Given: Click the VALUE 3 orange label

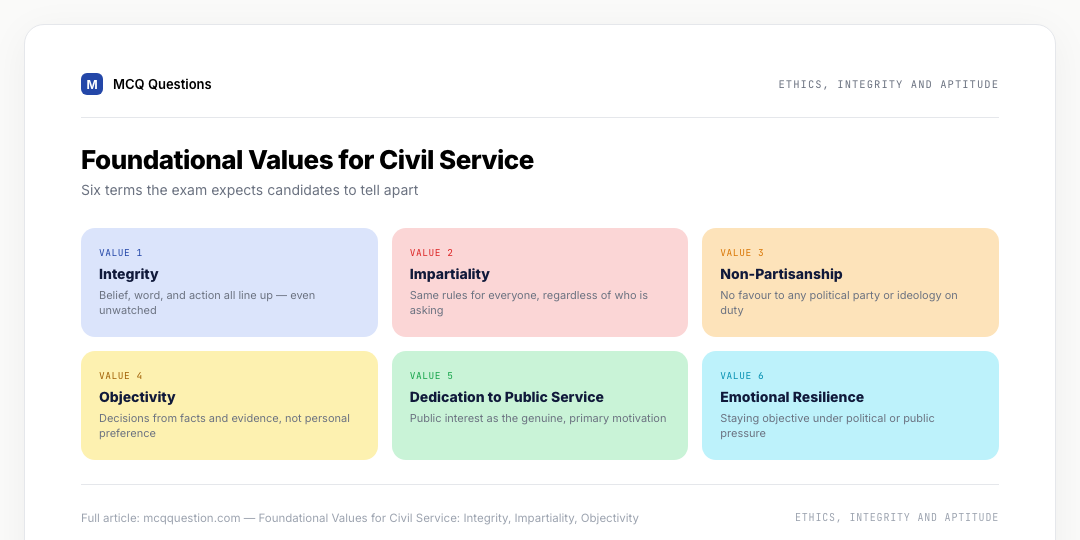Looking at the screenshot, I should click(742, 253).
